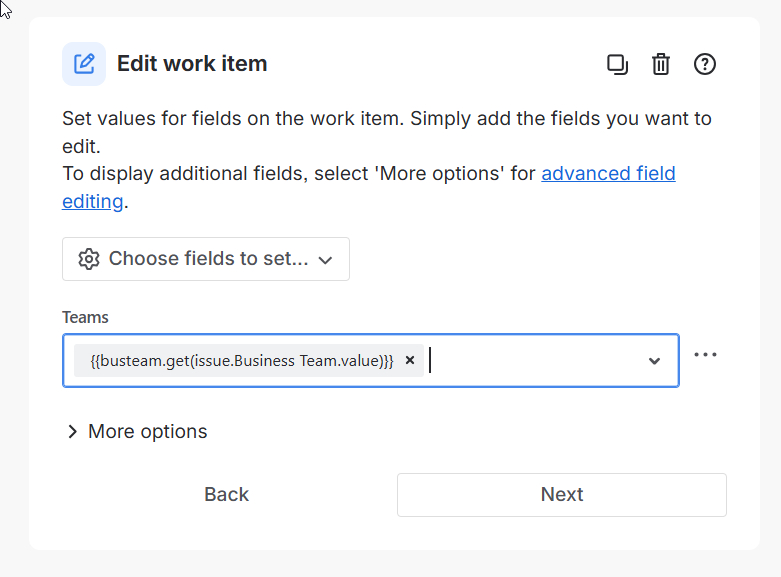This screenshot has height=577, width=781.
Task: Proceed by clicking the Next button
Action: pos(561,494)
